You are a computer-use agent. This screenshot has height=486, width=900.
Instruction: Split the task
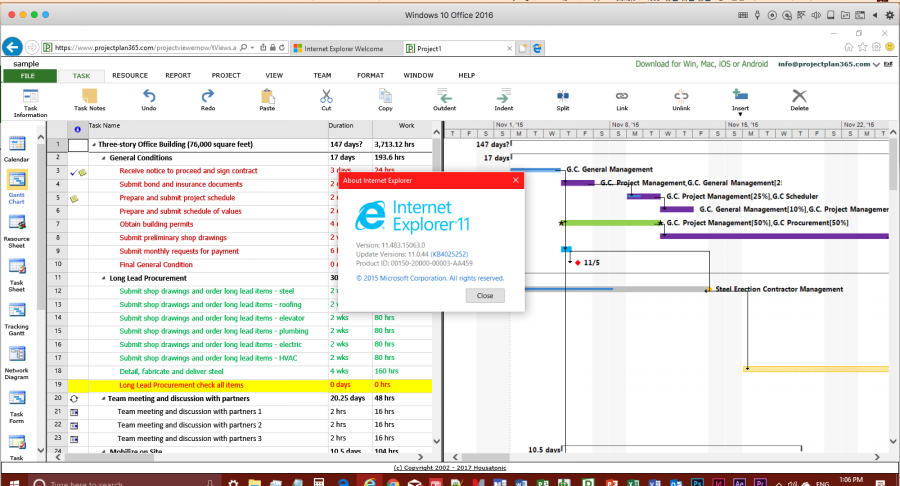point(562,99)
